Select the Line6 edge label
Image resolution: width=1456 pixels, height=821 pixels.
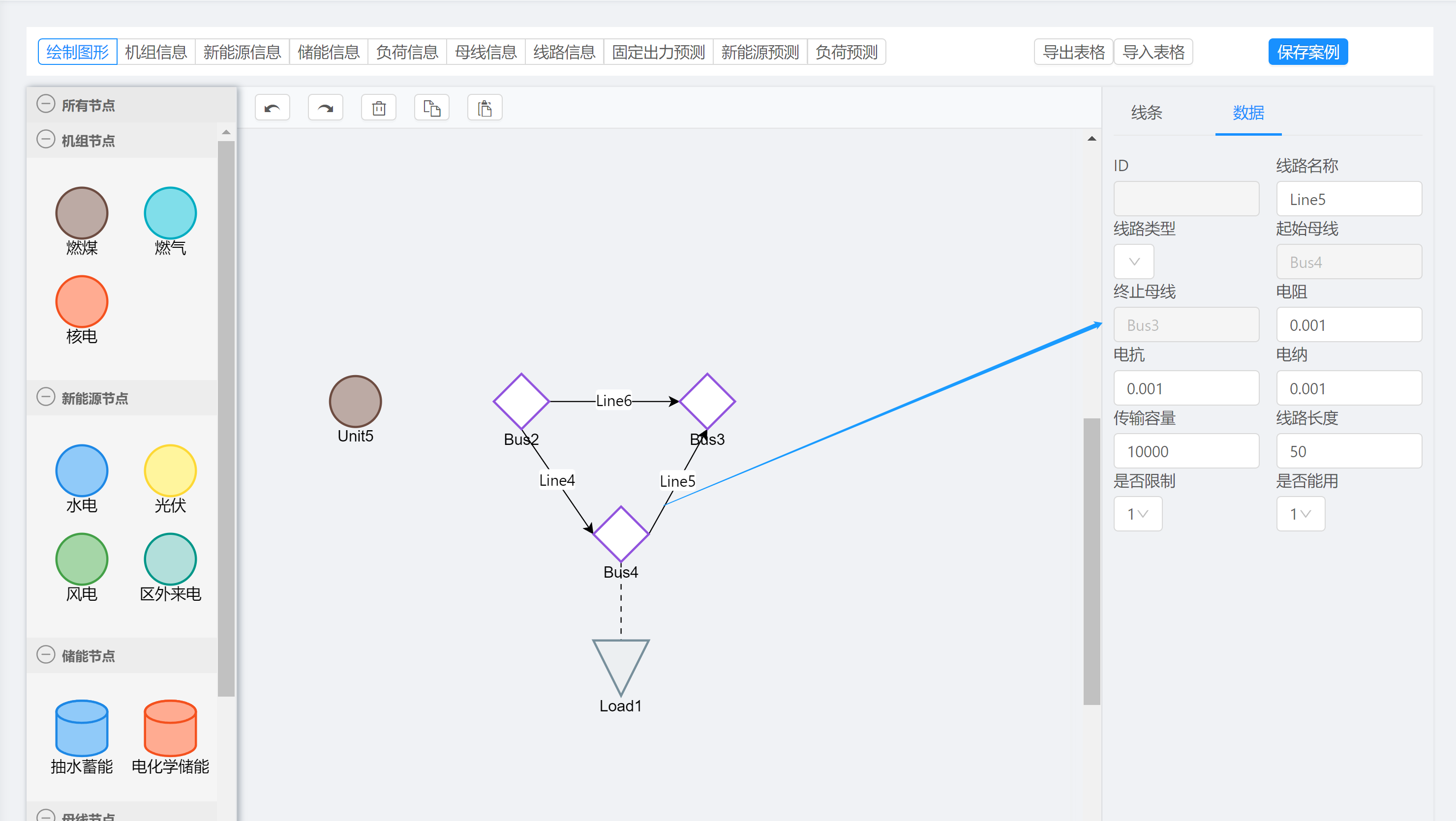613,401
